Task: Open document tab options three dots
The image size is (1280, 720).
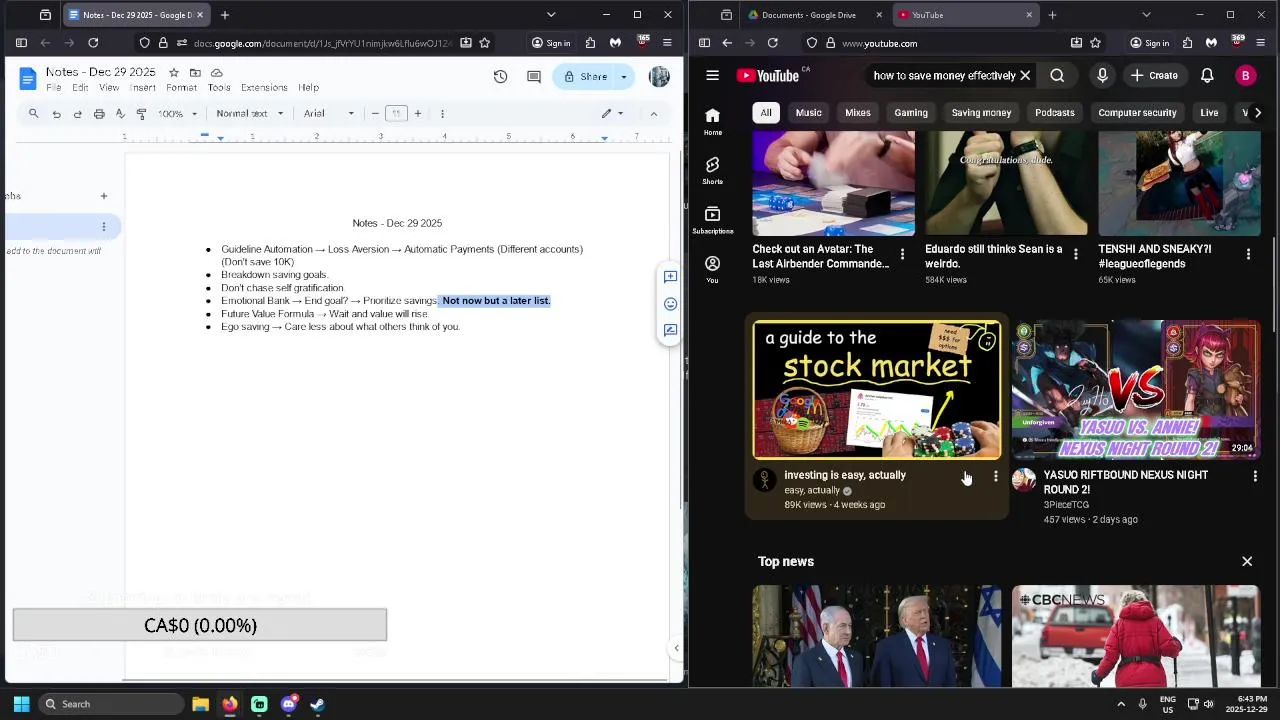Action: coord(103,227)
